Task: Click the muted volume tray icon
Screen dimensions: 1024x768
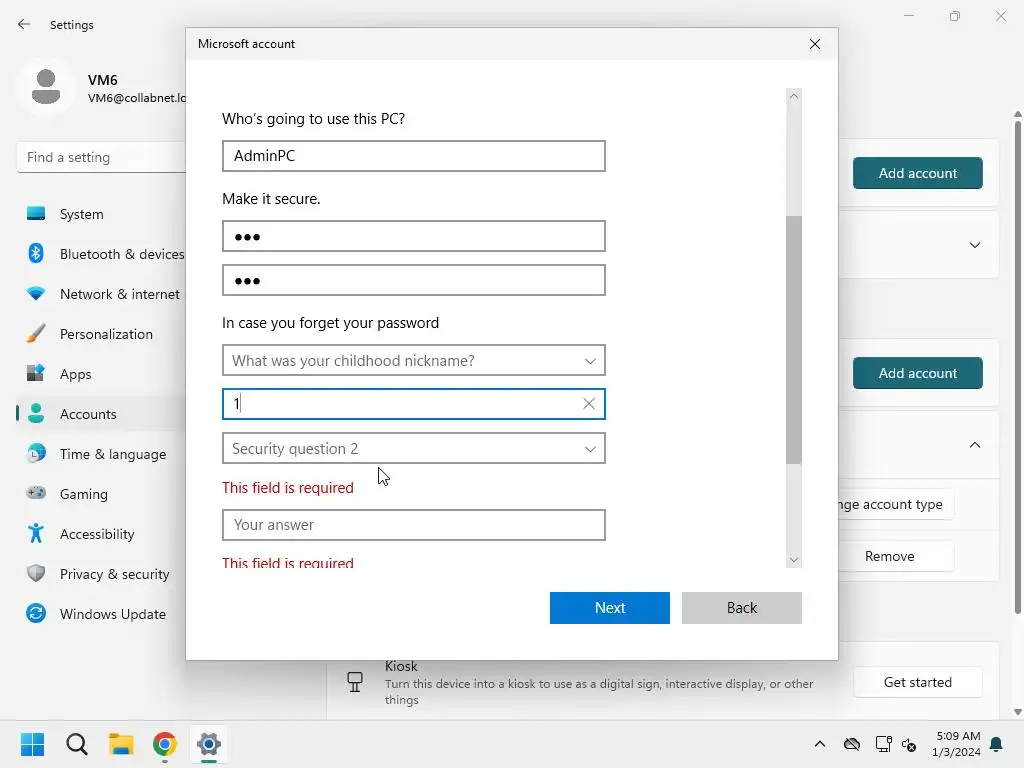Action: click(909, 744)
